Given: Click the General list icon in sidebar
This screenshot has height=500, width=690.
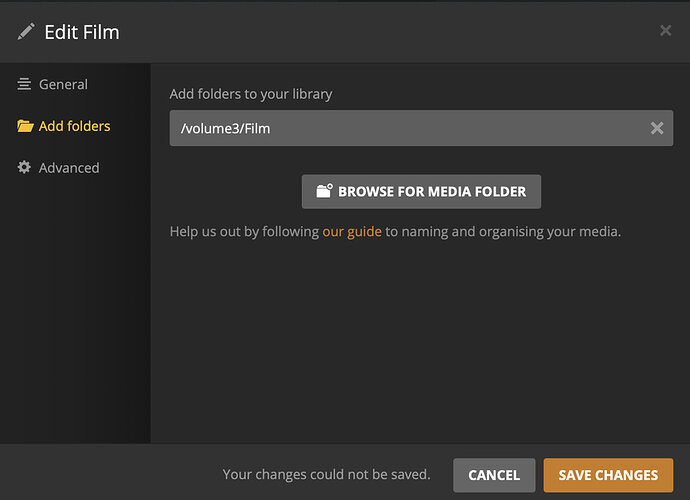Looking at the screenshot, I should coord(24,85).
